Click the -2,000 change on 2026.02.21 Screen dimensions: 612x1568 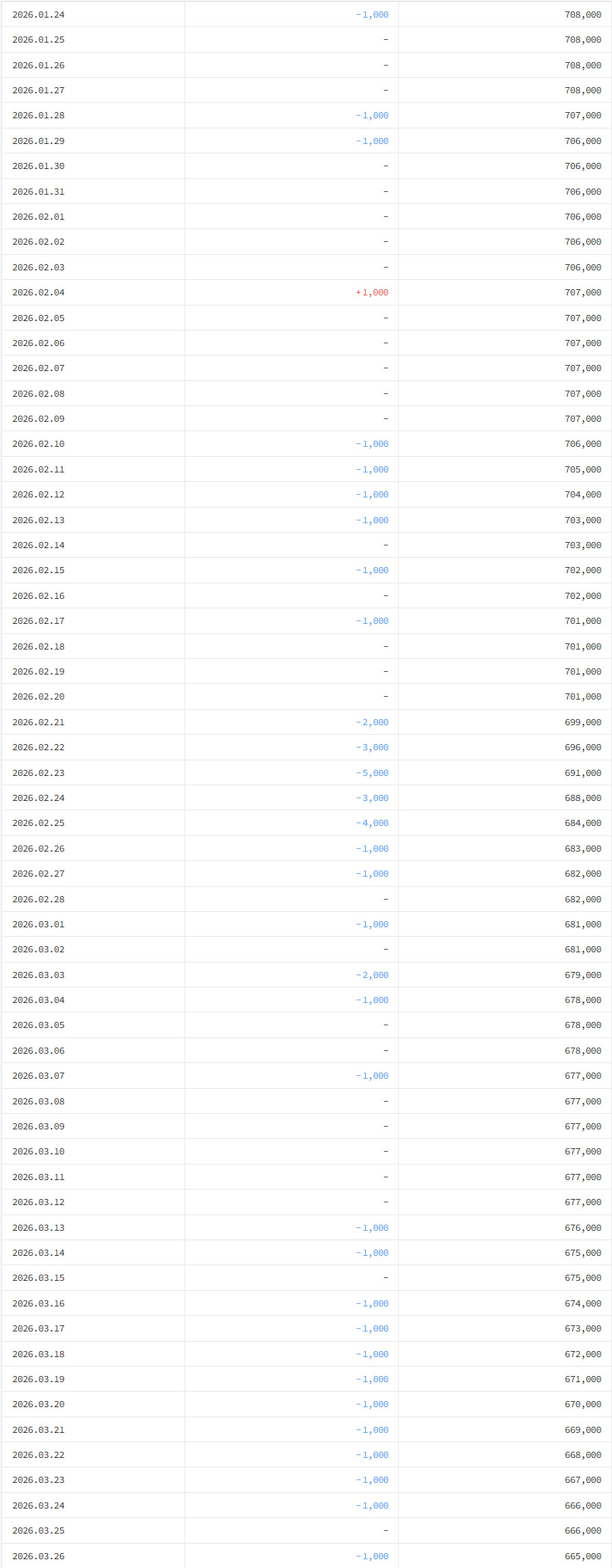[372, 722]
